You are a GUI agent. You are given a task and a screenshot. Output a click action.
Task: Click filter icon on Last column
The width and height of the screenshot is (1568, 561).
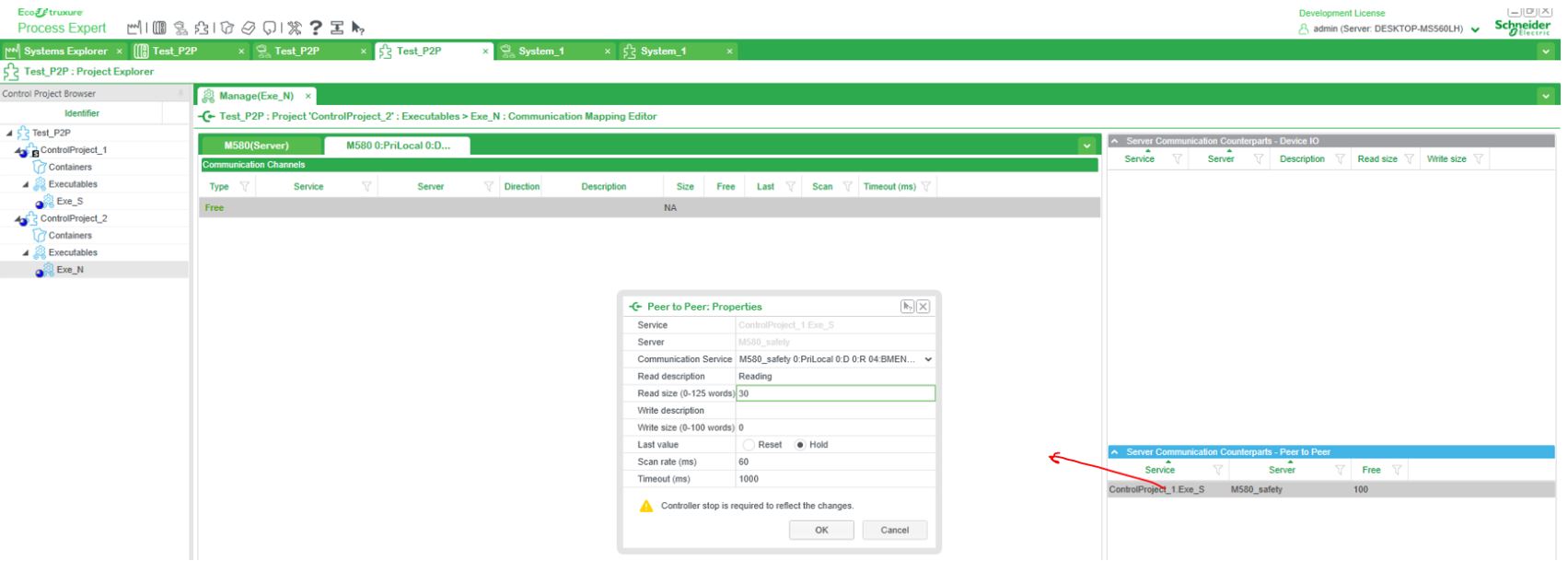click(791, 186)
